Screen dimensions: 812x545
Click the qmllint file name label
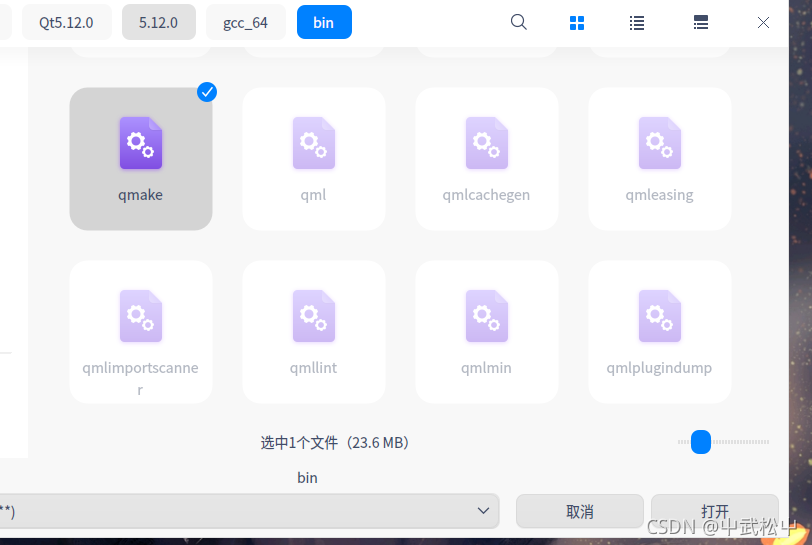pyautogui.click(x=313, y=368)
